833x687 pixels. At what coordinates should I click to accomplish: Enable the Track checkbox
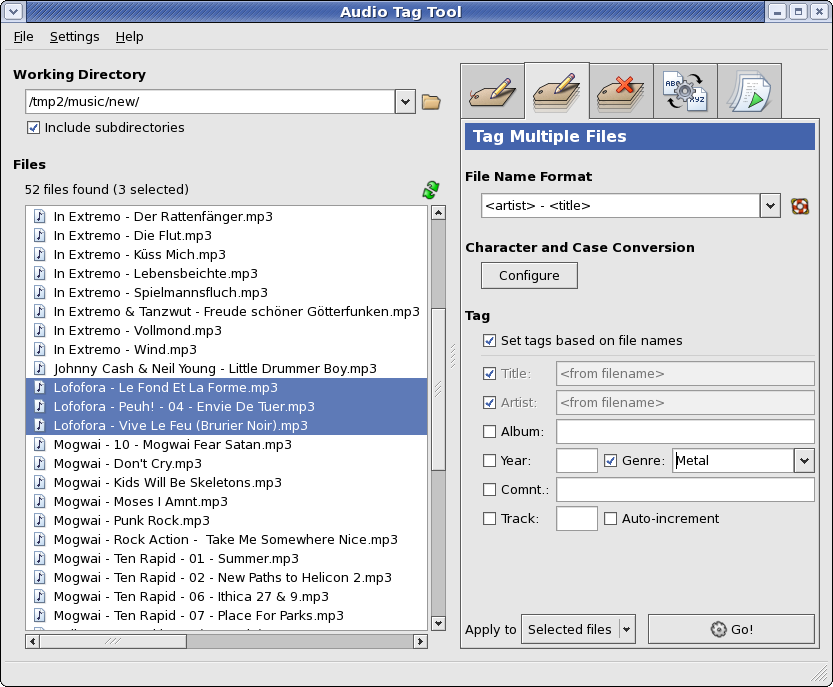pos(489,519)
